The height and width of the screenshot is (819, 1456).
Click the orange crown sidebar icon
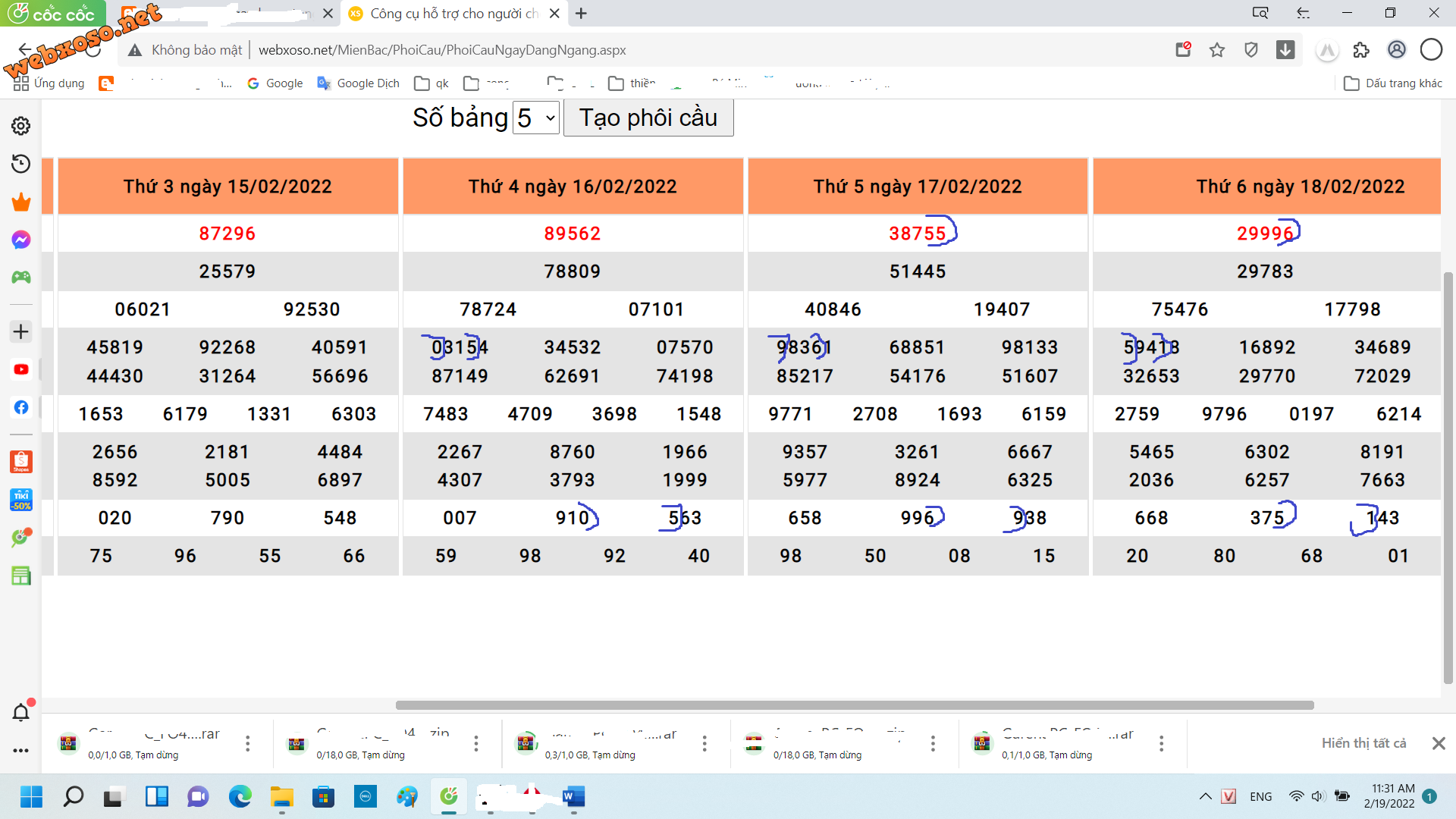pos(21,202)
